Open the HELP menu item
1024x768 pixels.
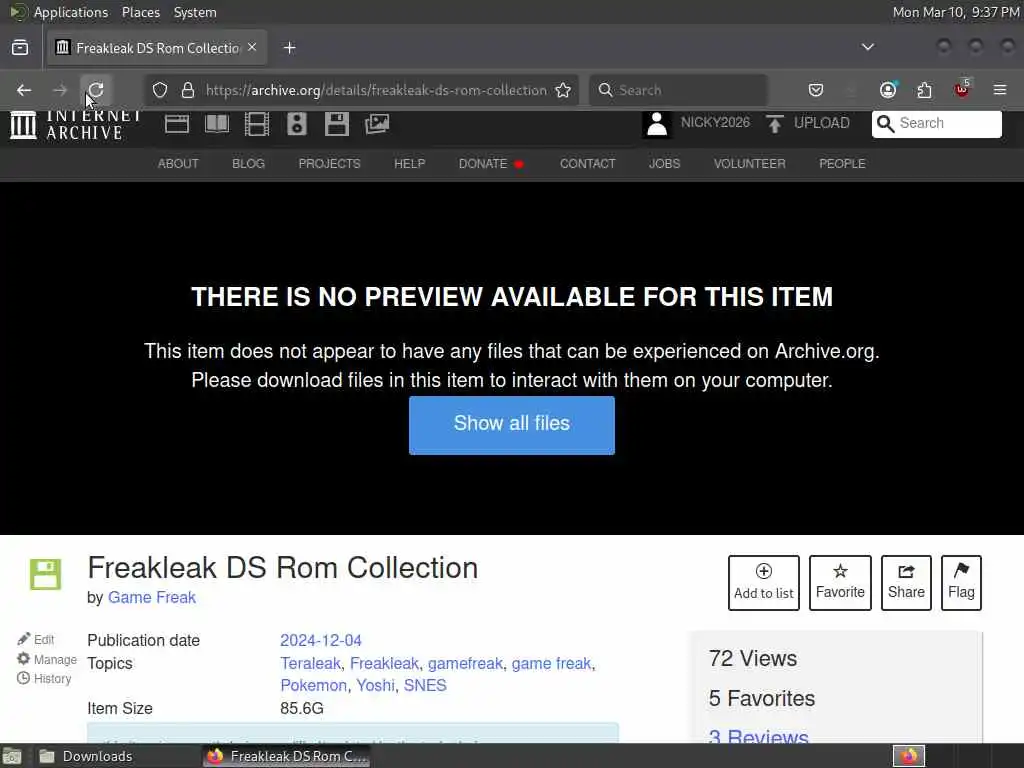tap(409, 164)
